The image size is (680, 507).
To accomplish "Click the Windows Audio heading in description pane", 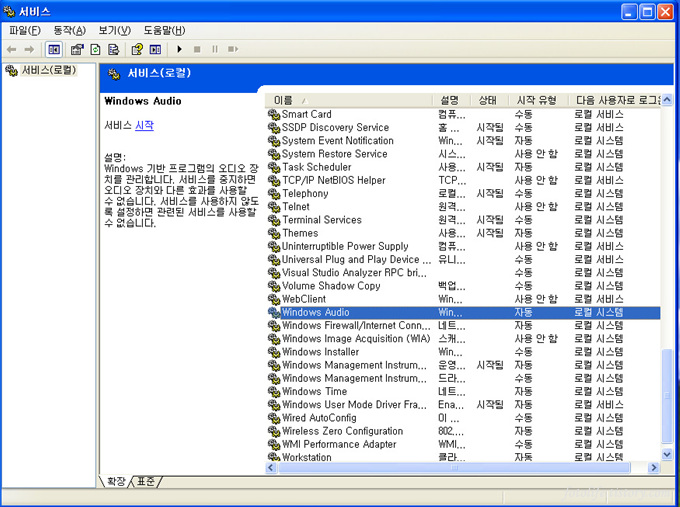I will [143, 101].
